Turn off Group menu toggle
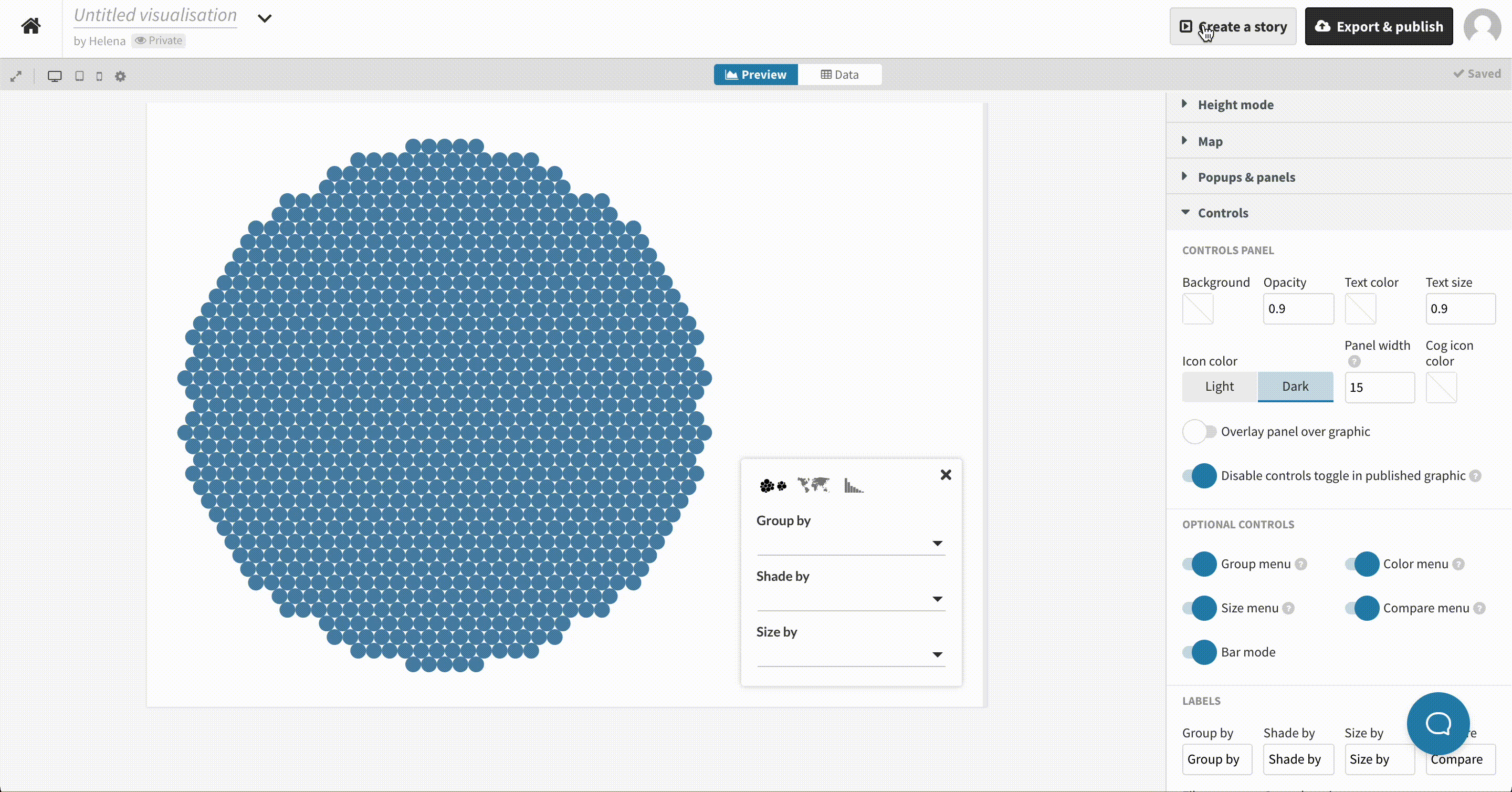 tap(1199, 564)
